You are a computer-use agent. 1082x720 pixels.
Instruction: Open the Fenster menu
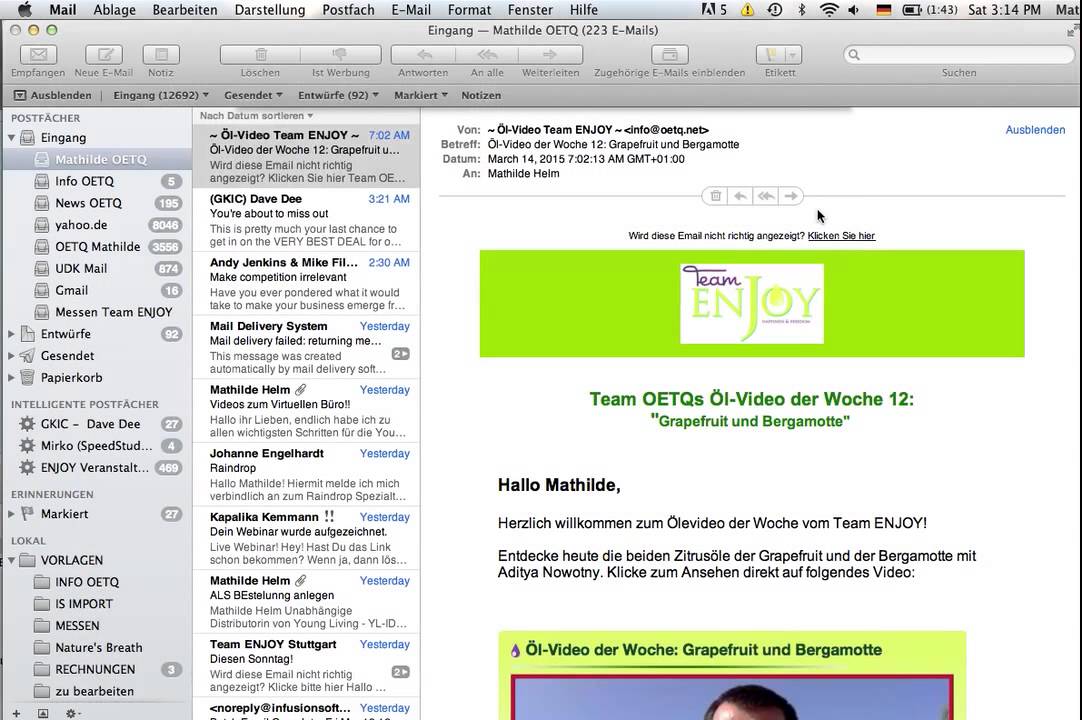coord(530,10)
